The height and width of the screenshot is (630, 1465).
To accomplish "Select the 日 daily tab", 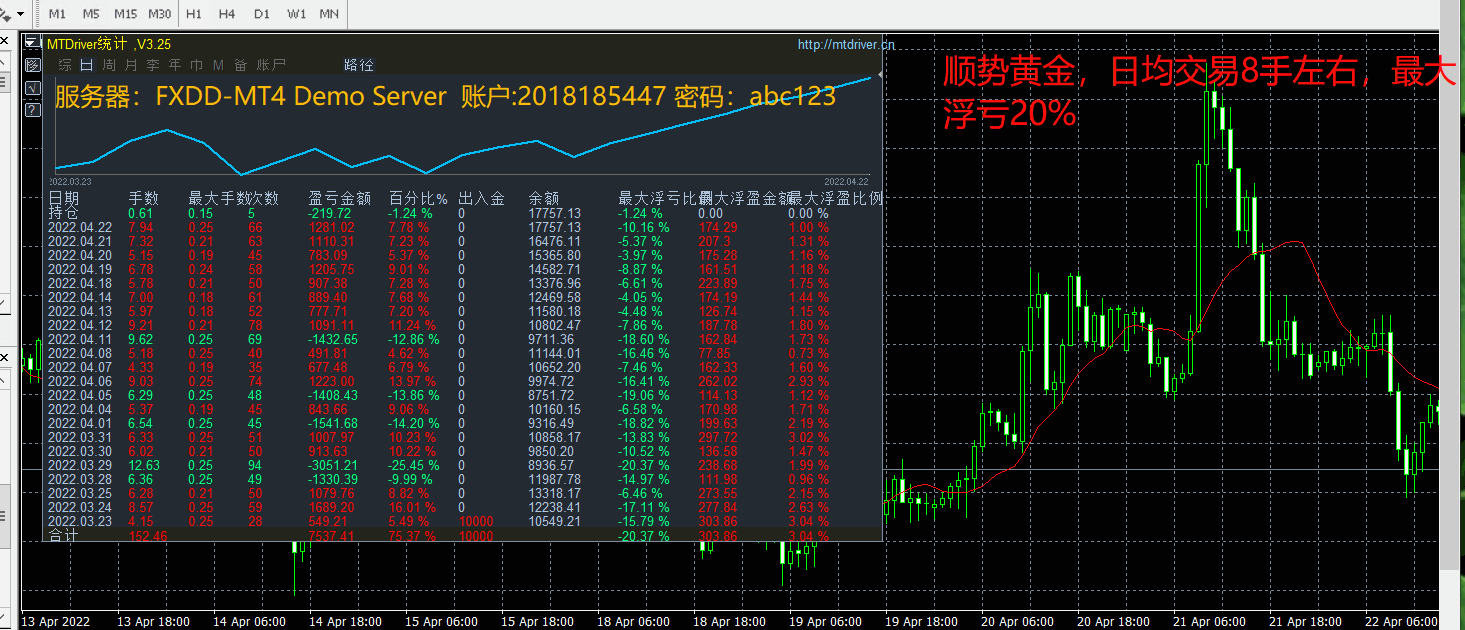I will click(87, 65).
